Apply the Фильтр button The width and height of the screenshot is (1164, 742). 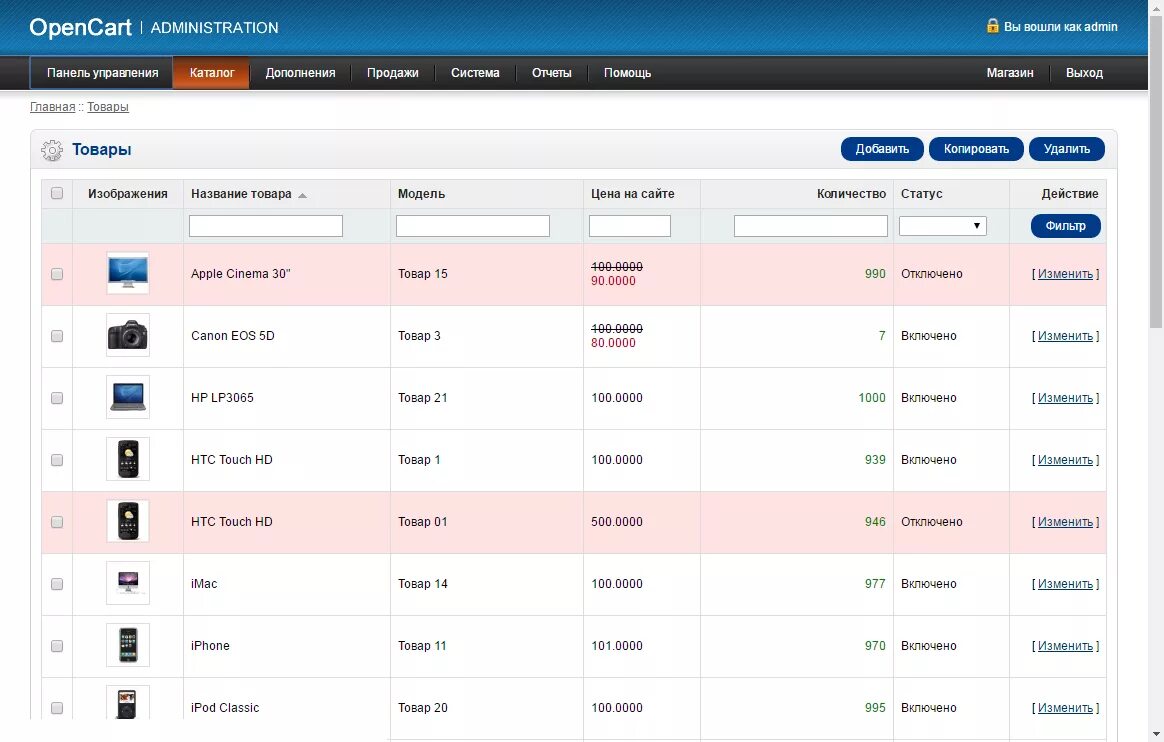(x=1065, y=226)
